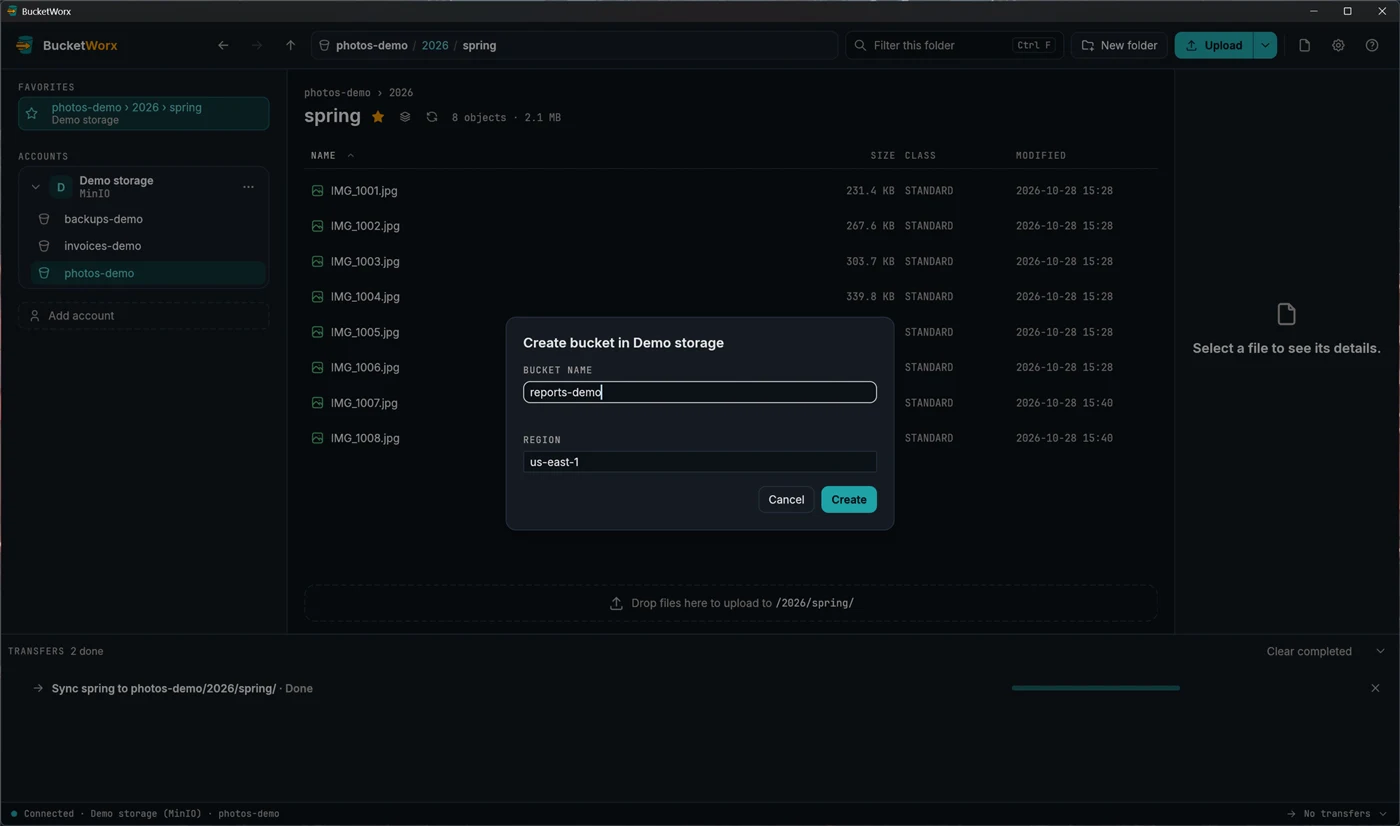Click the BucketWorx logo icon

click(25, 45)
